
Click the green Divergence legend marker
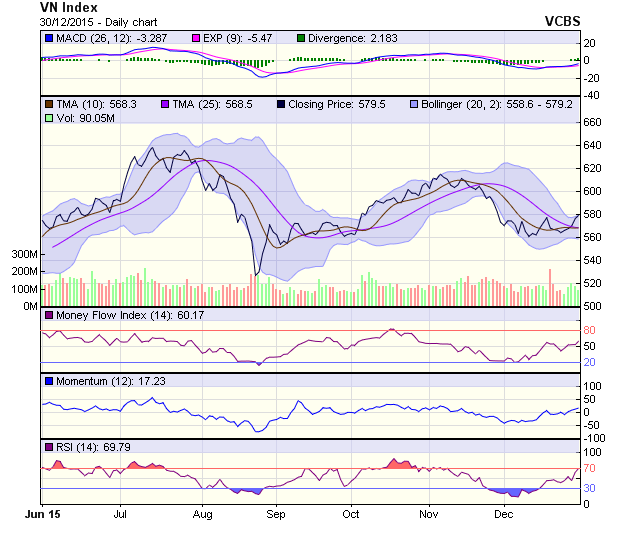click(301, 38)
